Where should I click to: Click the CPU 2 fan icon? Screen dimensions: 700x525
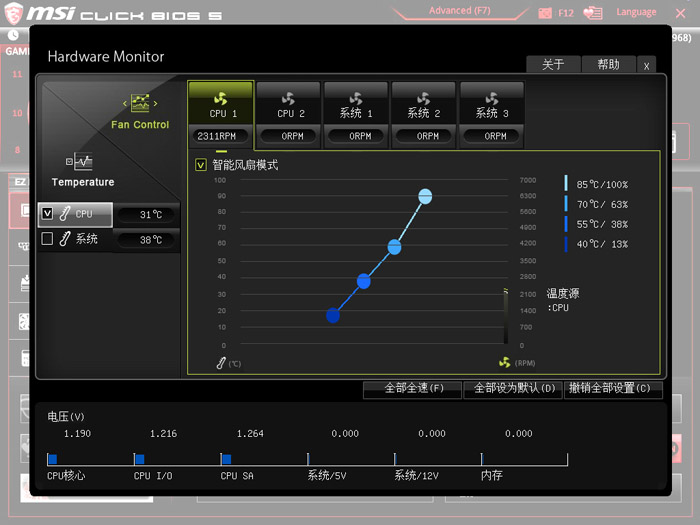pyautogui.click(x=288, y=99)
